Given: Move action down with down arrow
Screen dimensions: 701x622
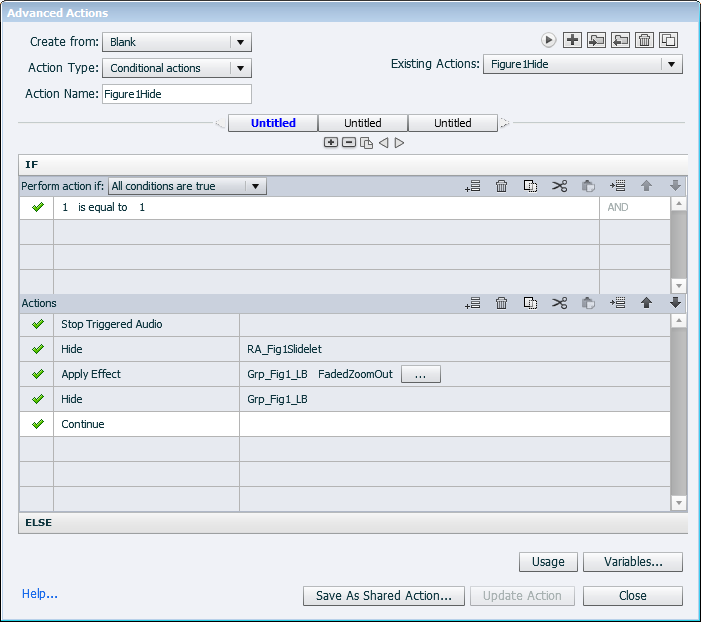Looking at the screenshot, I should [675, 303].
